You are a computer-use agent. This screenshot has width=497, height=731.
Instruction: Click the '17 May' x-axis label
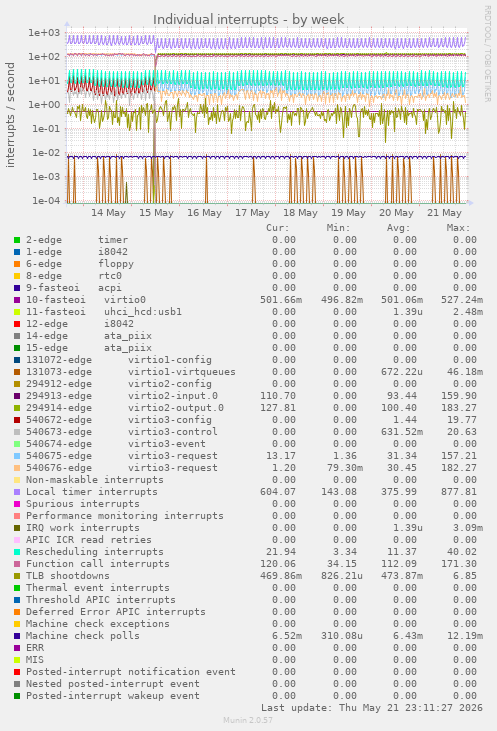click(252, 213)
